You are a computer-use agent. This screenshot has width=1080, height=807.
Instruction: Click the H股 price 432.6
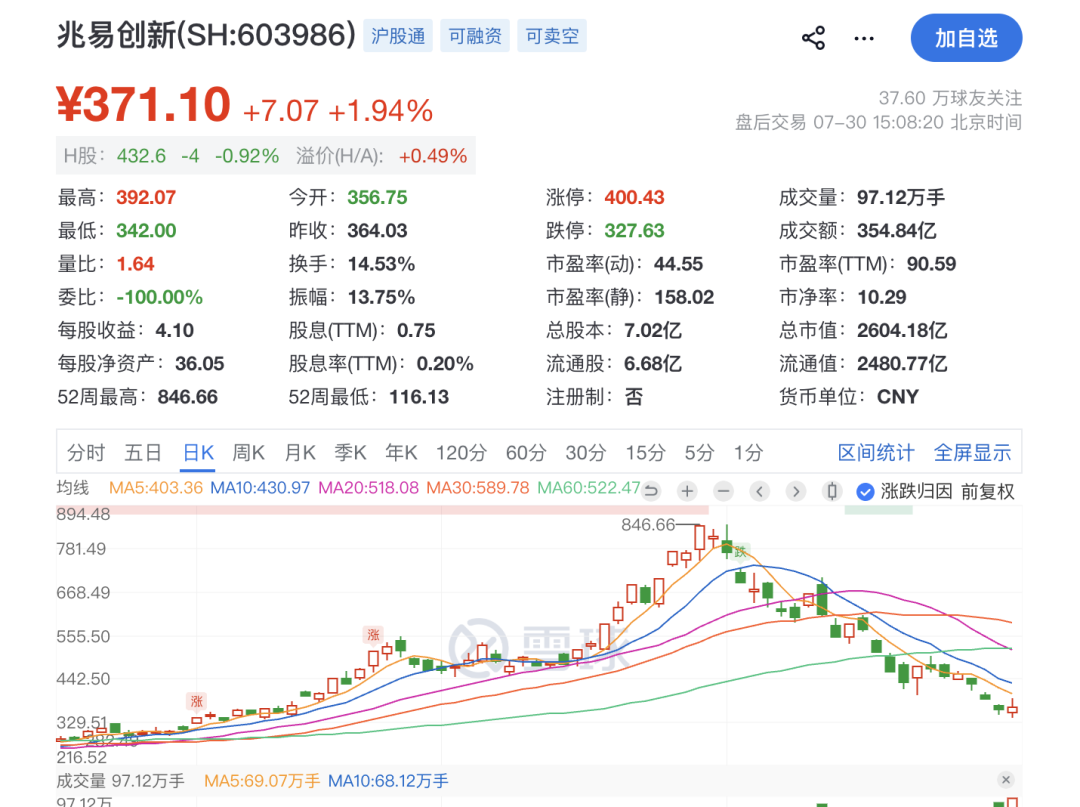[141, 156]
